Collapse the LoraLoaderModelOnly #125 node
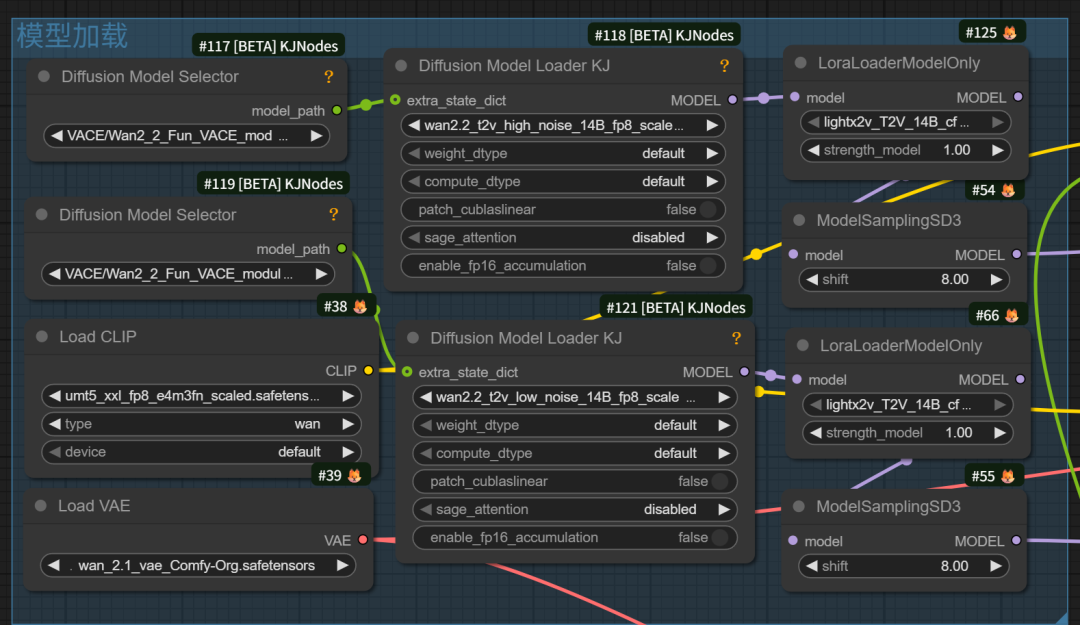Screen dimensions: 1080x625 coord(800,63)
